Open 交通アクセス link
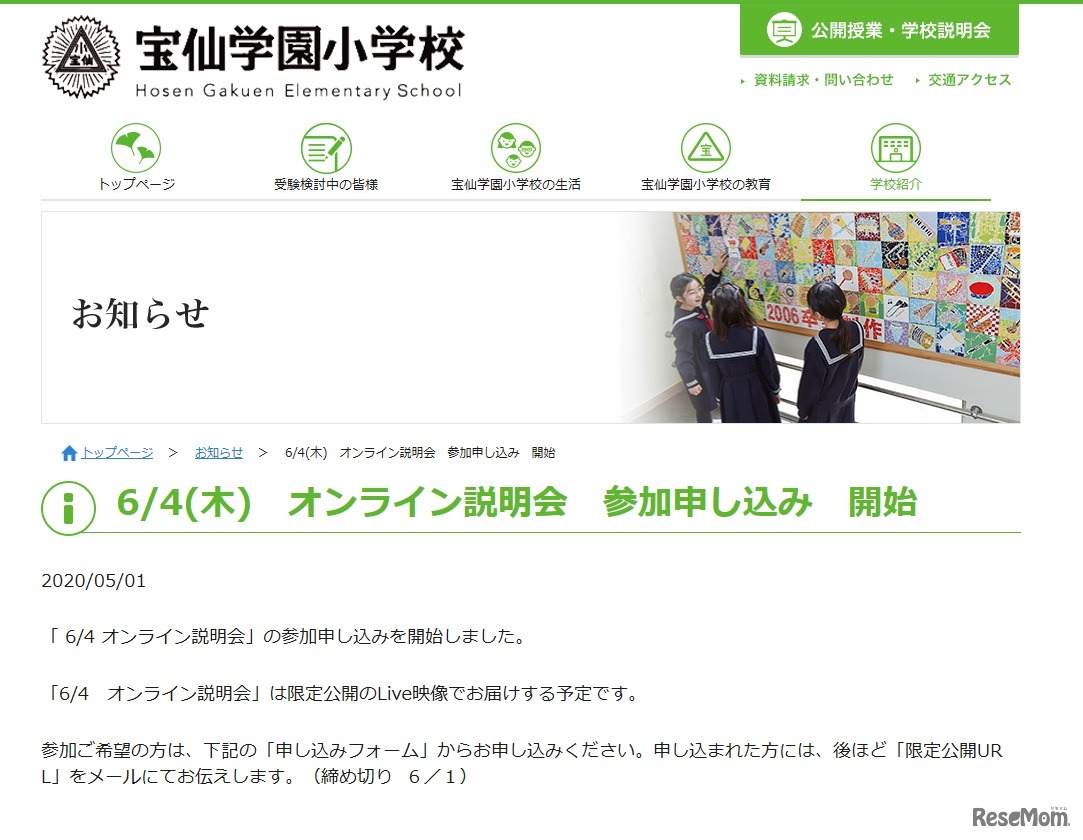Image resolution: width=1083 pixels, height=840 pixels. [x=969, y=80]
